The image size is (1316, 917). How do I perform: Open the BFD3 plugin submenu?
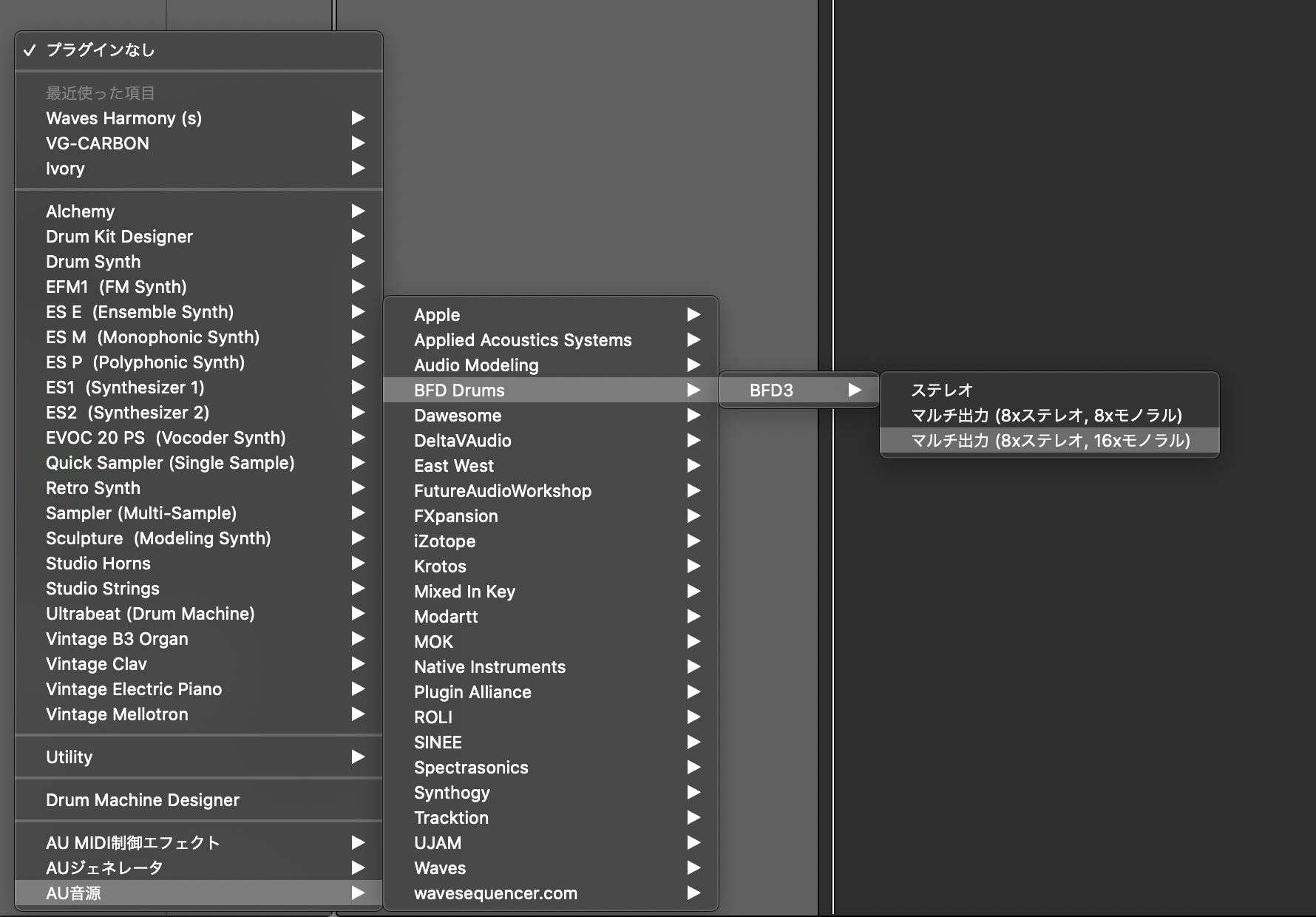pyautogui.click(x=799, y=390)
